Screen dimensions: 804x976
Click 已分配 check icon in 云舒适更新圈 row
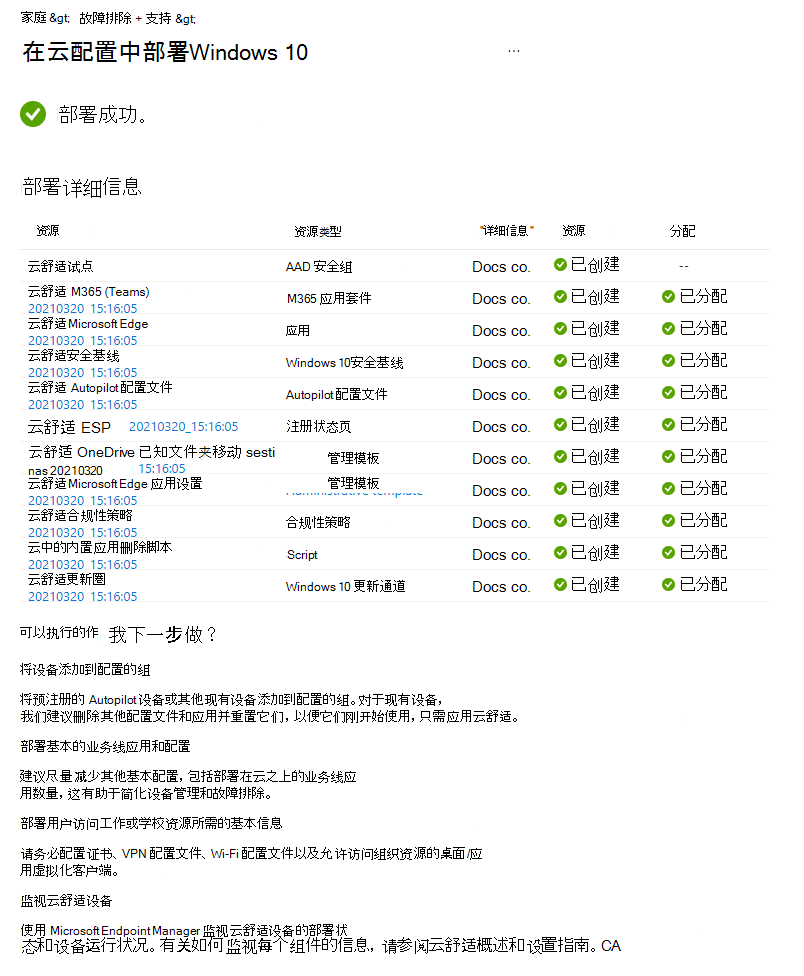coord(668,584)
